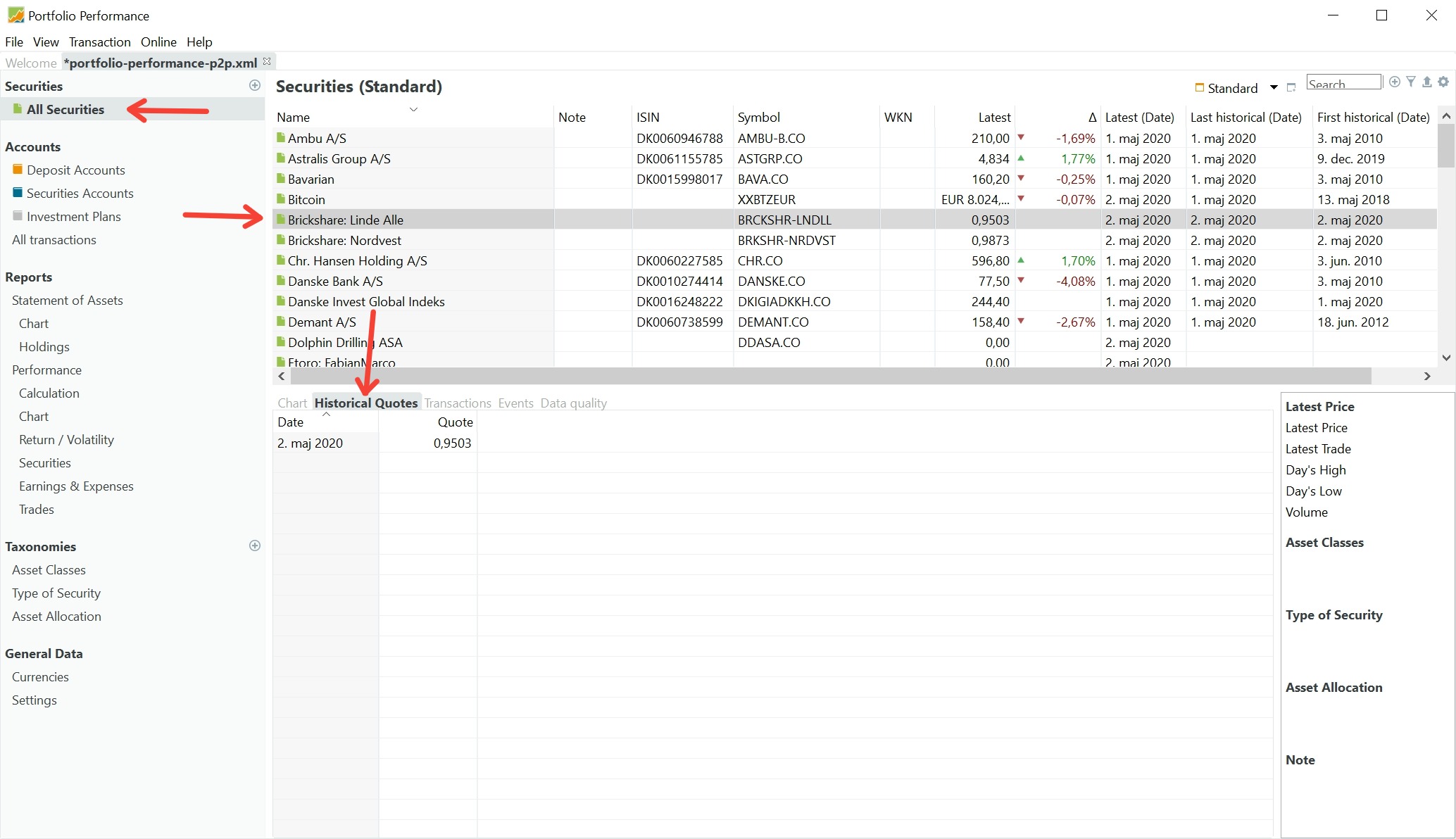1456x839 pixels.
Task: Click the plus icon next to Securities sidebar heading
Action: 255,85
